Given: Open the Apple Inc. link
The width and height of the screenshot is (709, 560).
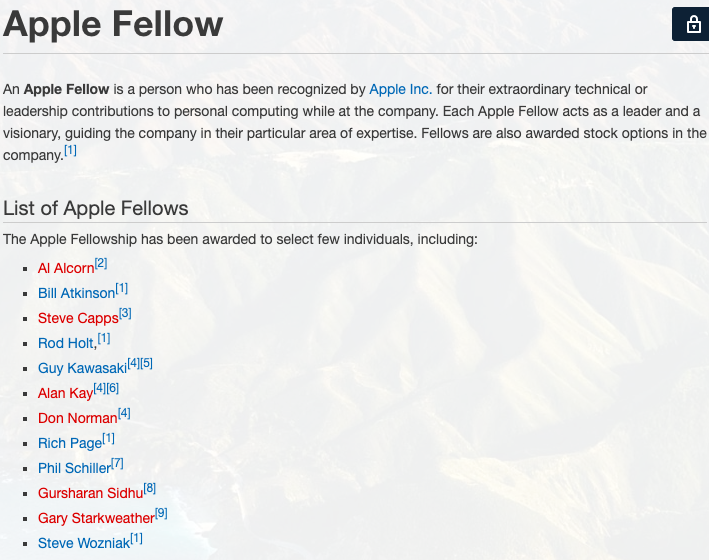Looking at the screenshot, I should [400, 90].
